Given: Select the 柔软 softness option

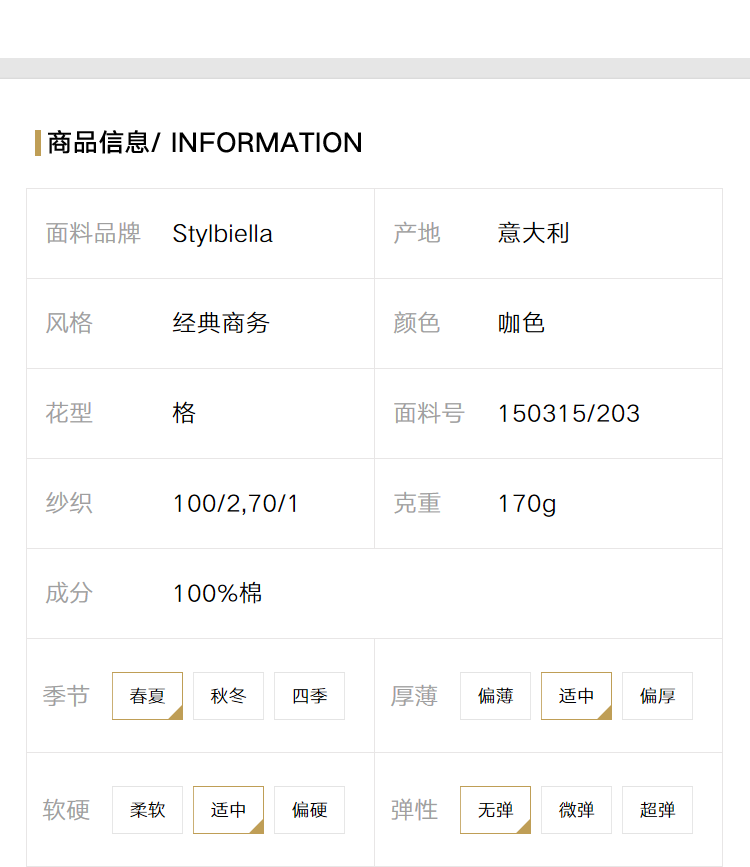Looking at the screenshot, I should click(x=147, y=809).
